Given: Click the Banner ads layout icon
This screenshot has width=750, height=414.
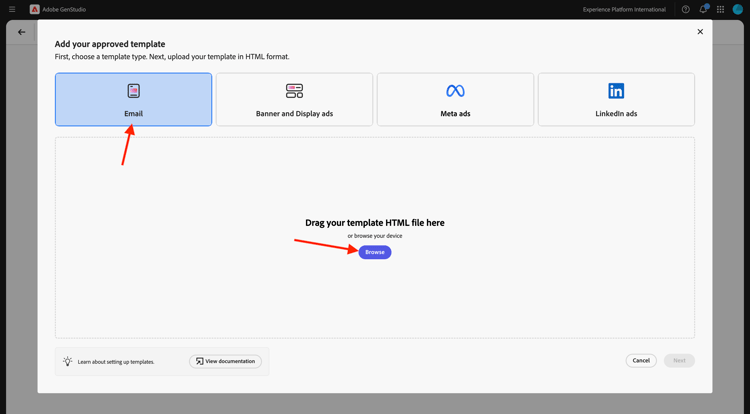Looking at the screenshot, I should click(x=294, y=90).
